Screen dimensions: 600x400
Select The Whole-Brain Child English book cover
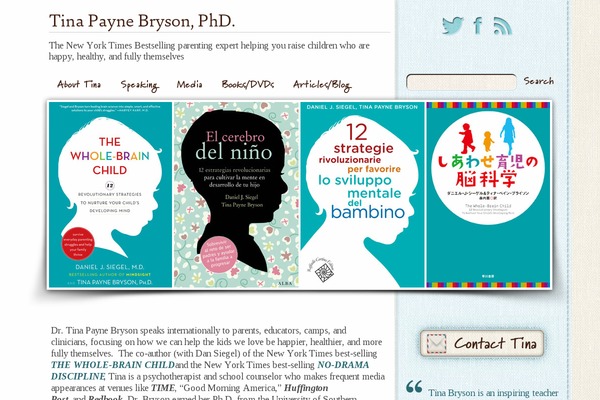(x=110, y=194)
